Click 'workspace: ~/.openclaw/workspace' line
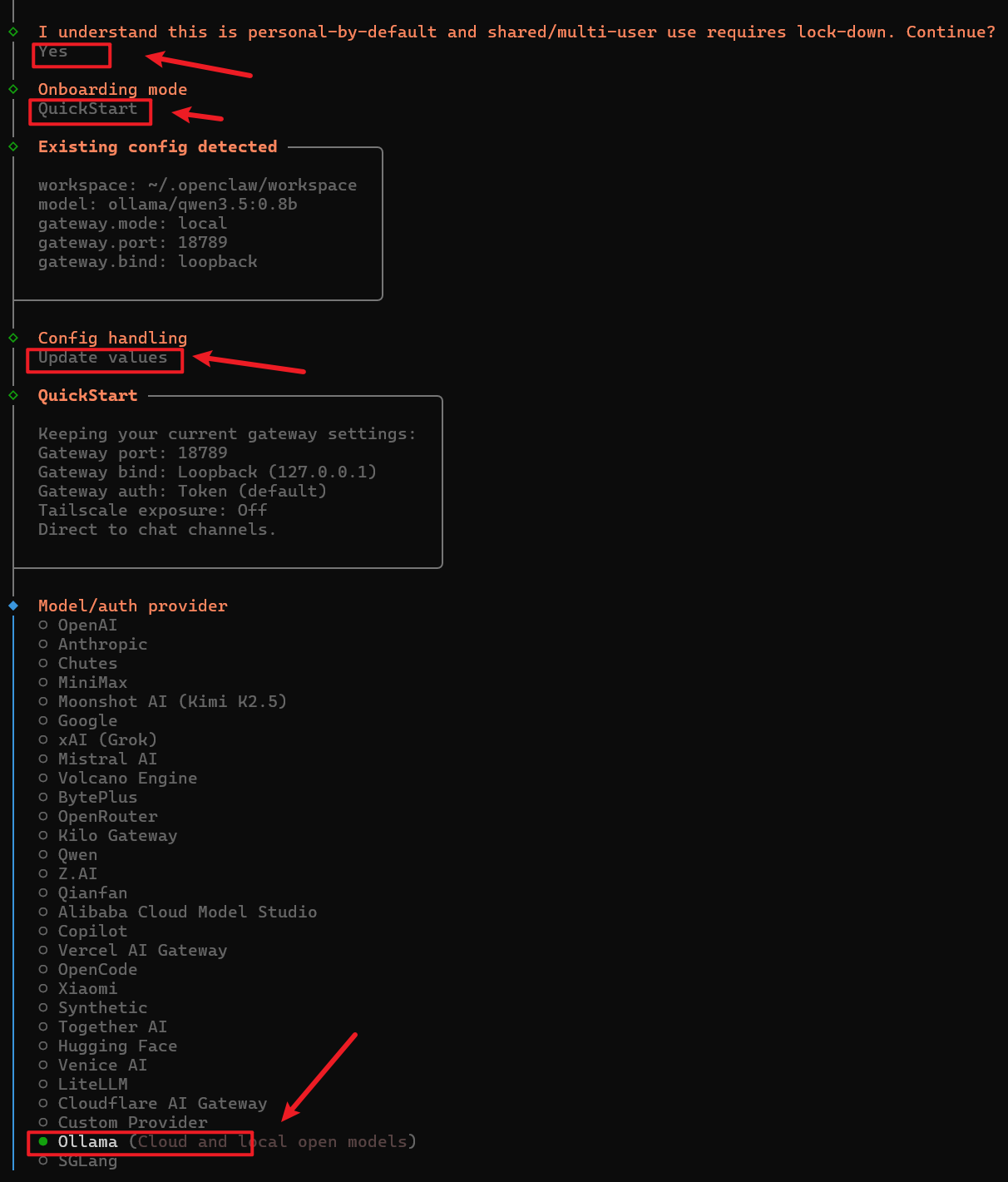Viewport: 1008px width, 1182px height. pos(198,185)
